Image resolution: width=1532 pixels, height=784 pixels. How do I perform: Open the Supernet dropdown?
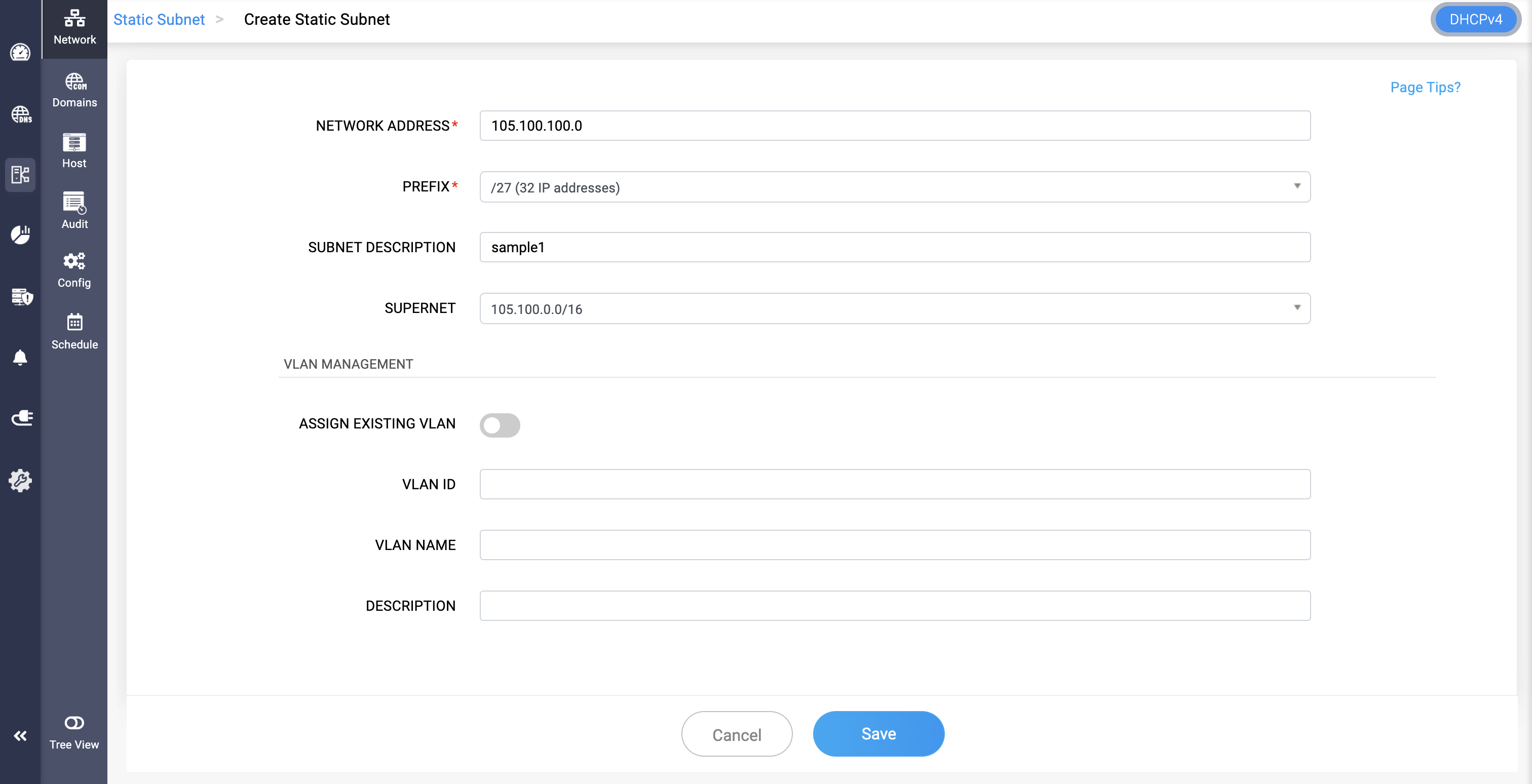pos(895,308)
